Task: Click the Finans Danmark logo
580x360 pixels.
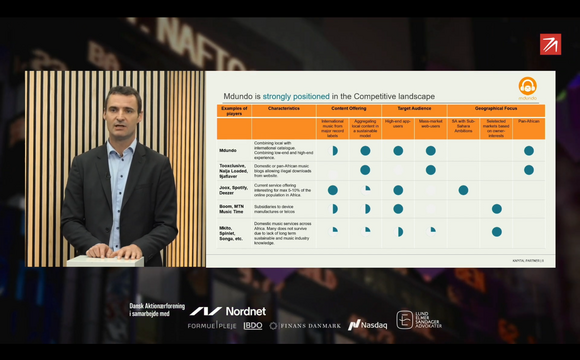Action: 305,326
